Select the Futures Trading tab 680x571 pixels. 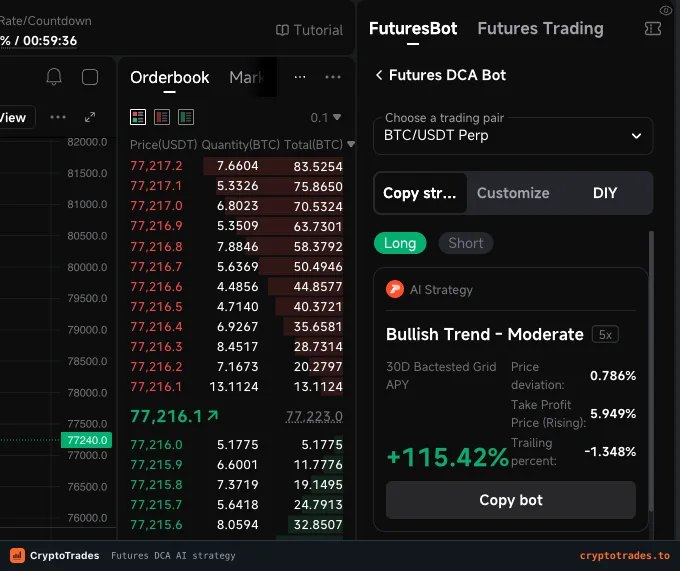point(540,29)
